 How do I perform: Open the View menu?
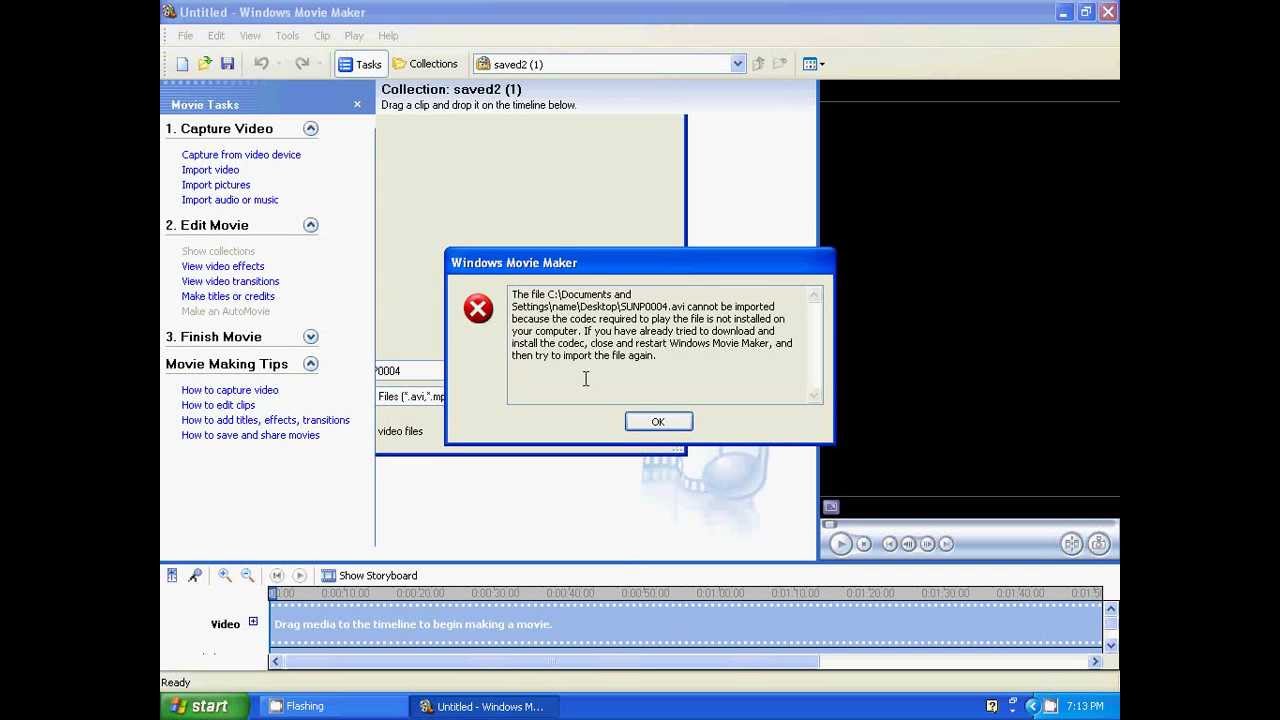pyautogui.click(x=250, y=36)
